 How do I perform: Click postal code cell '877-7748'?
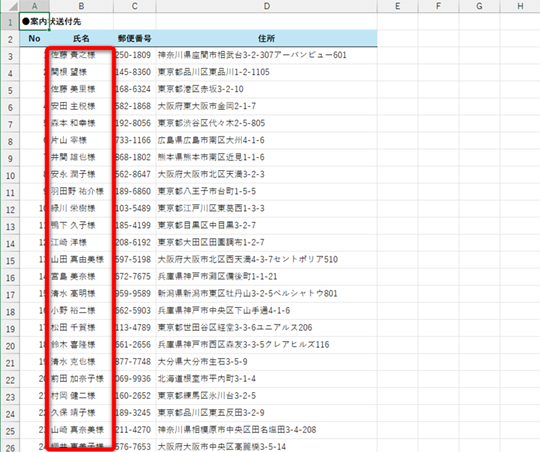[135, 362]
